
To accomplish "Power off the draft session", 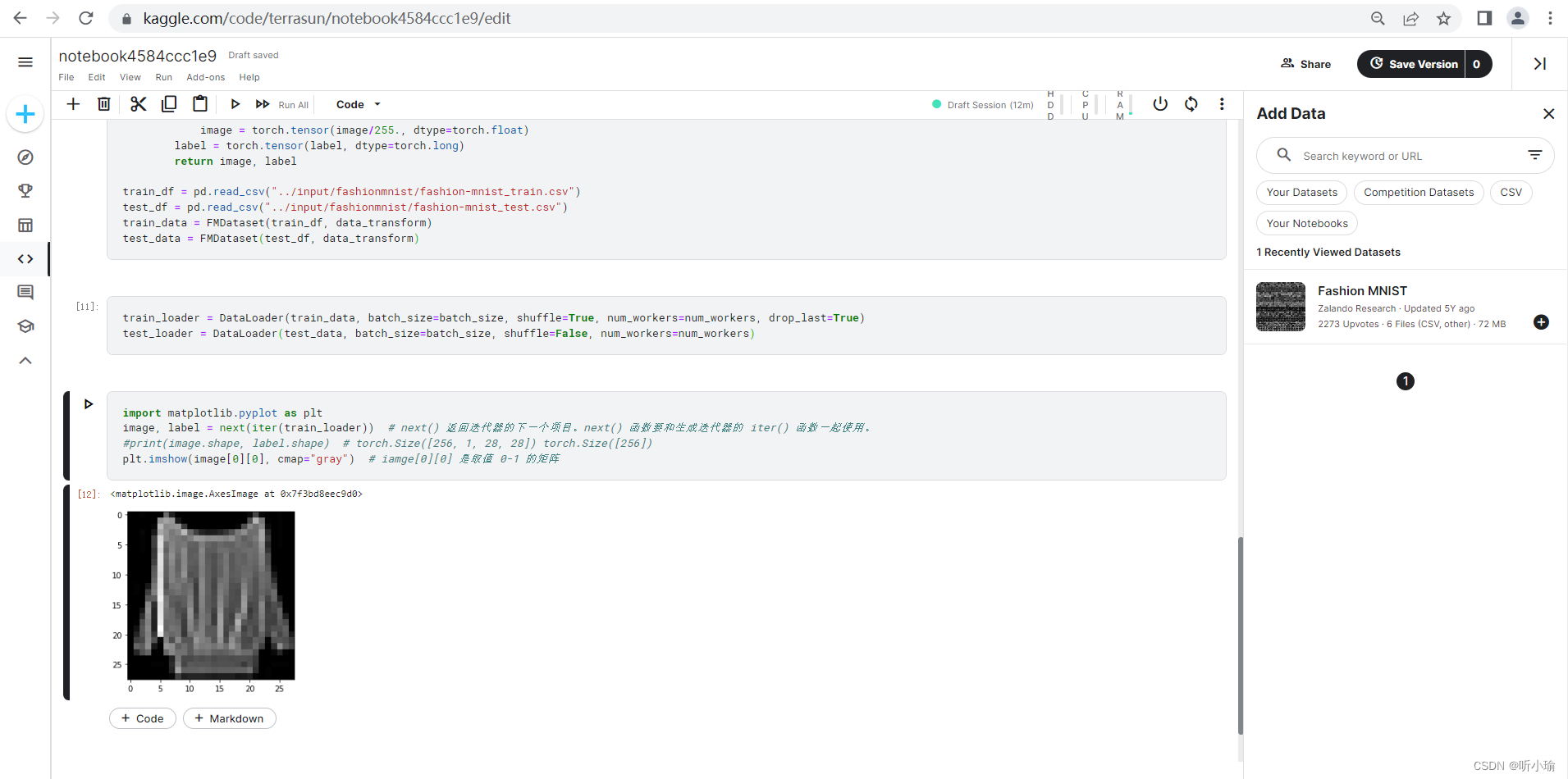I will (1159, 104).
